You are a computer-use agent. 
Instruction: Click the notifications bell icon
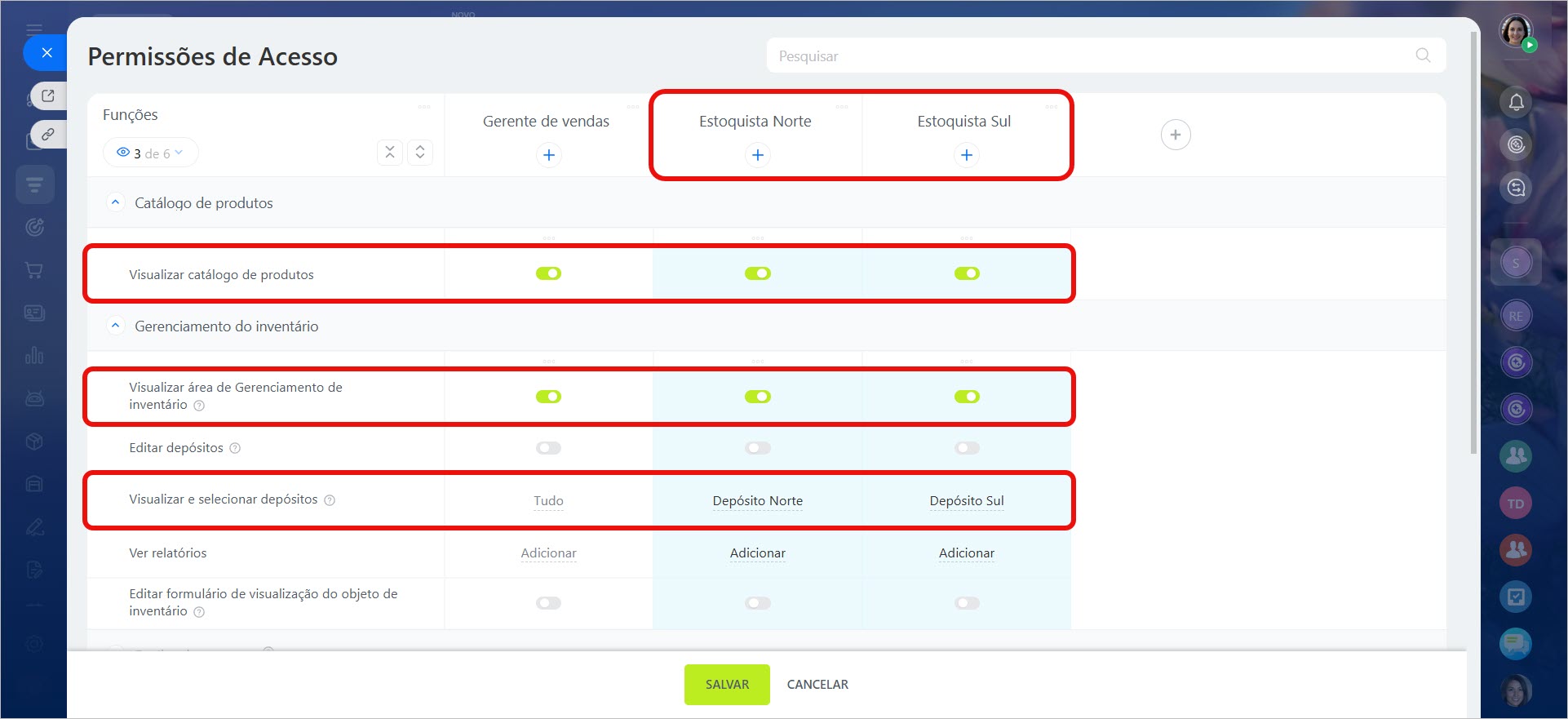click(1516, 102)
